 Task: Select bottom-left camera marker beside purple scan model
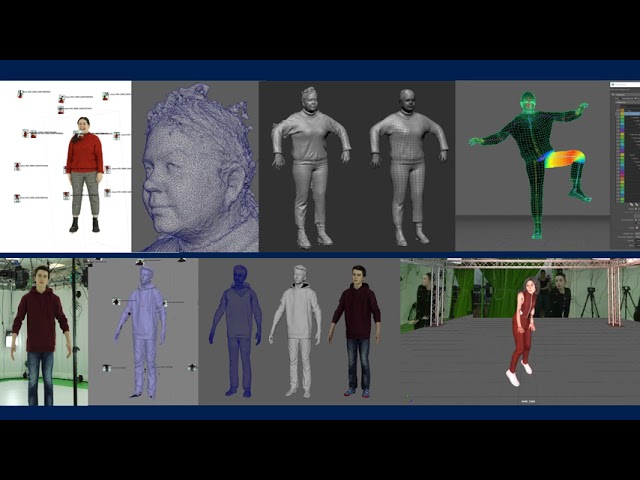[x=105, y=367]
